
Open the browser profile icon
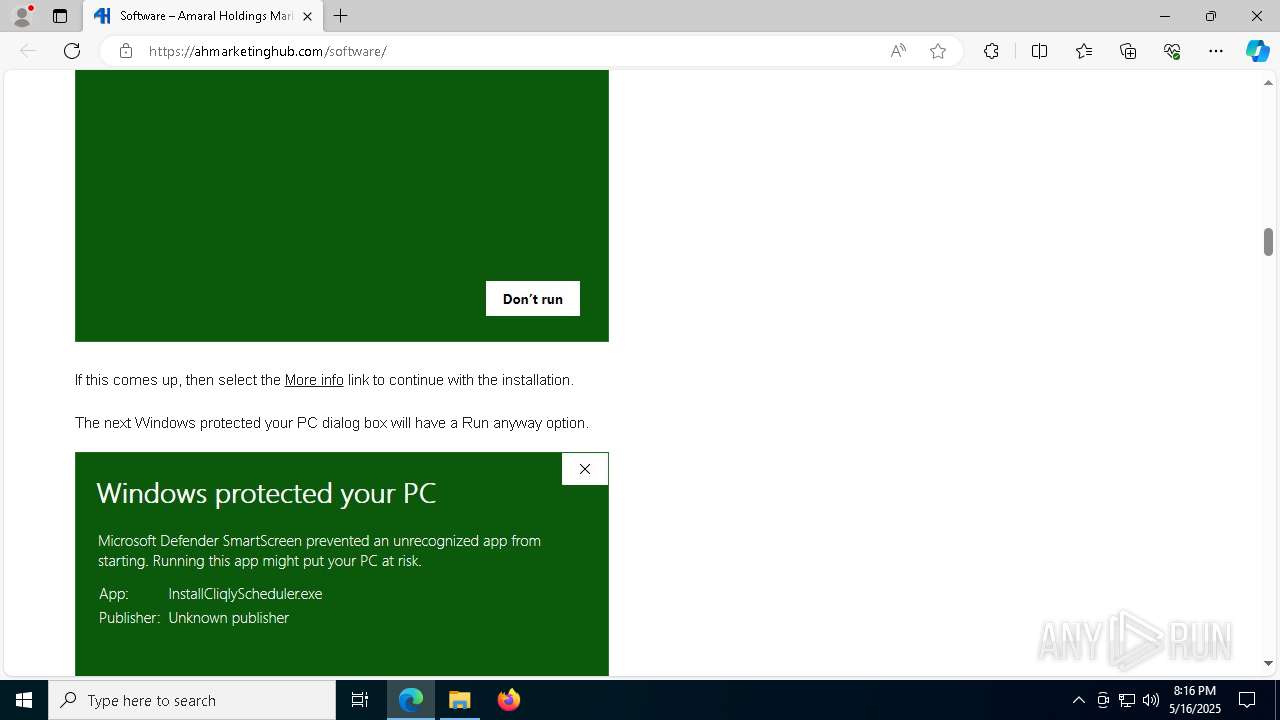[x=22, y=16]
